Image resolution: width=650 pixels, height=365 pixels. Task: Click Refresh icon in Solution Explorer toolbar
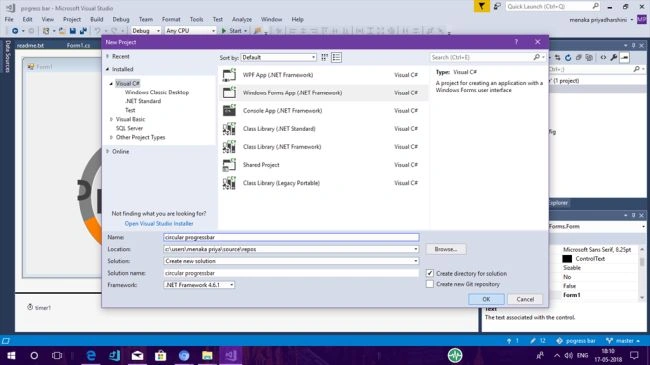pyautogui.click(x=568, y=57)
